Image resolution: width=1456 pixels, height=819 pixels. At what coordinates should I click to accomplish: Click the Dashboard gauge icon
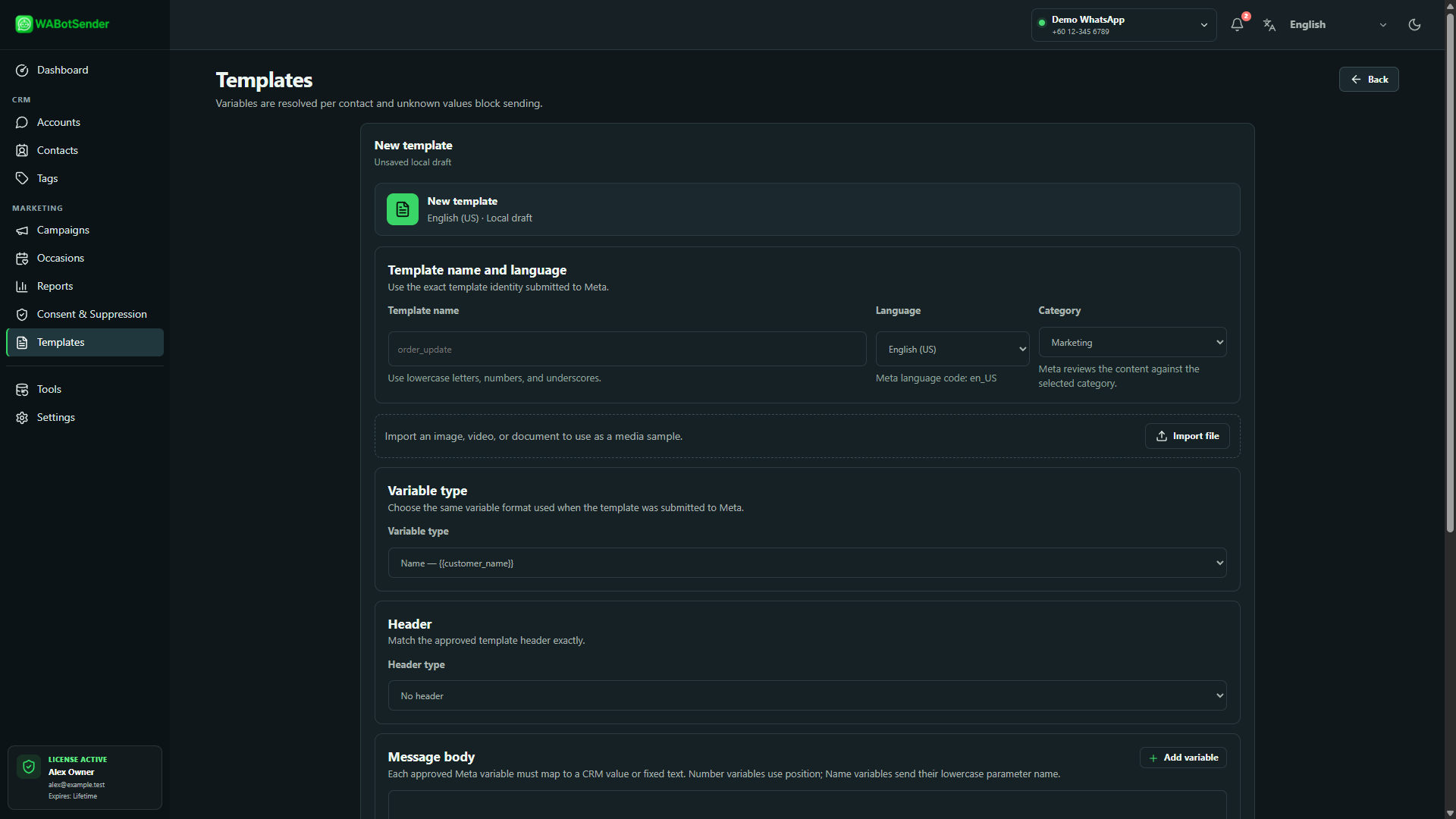coord(22,71)
